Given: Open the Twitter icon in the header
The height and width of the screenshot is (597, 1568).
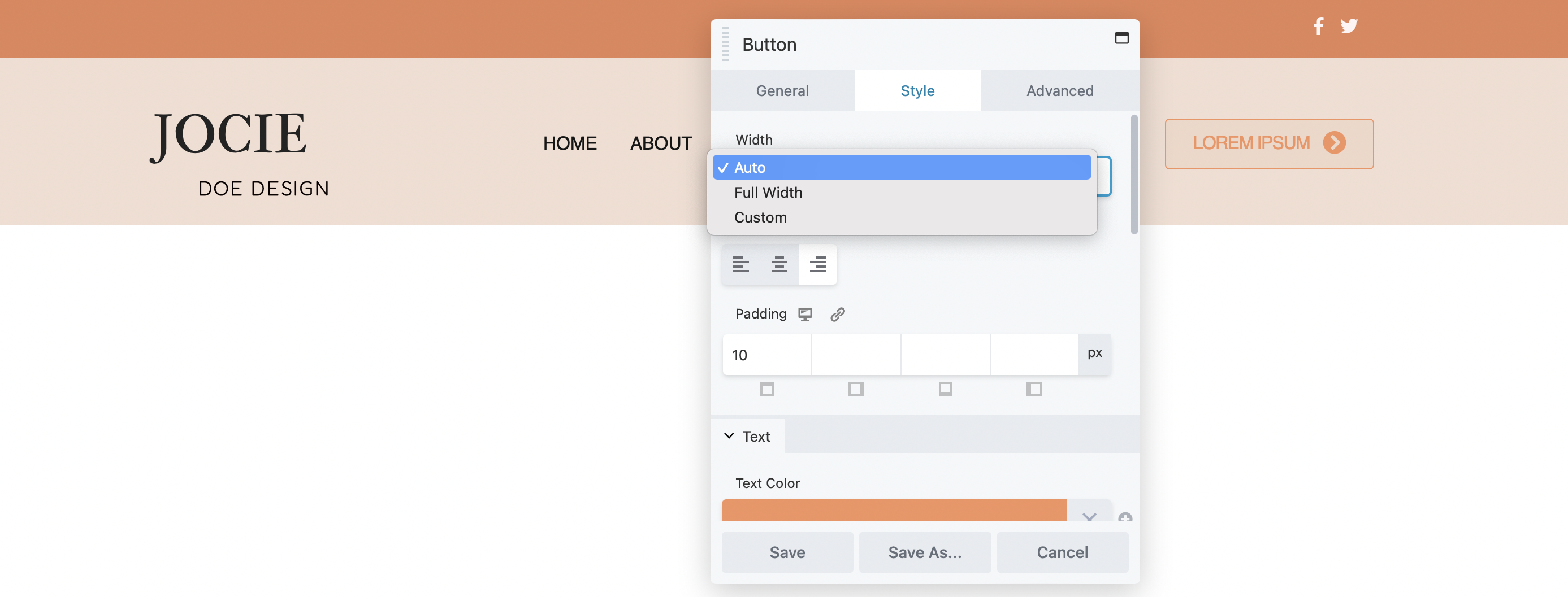Looking at the screenshot, I should pos(1349,25).
